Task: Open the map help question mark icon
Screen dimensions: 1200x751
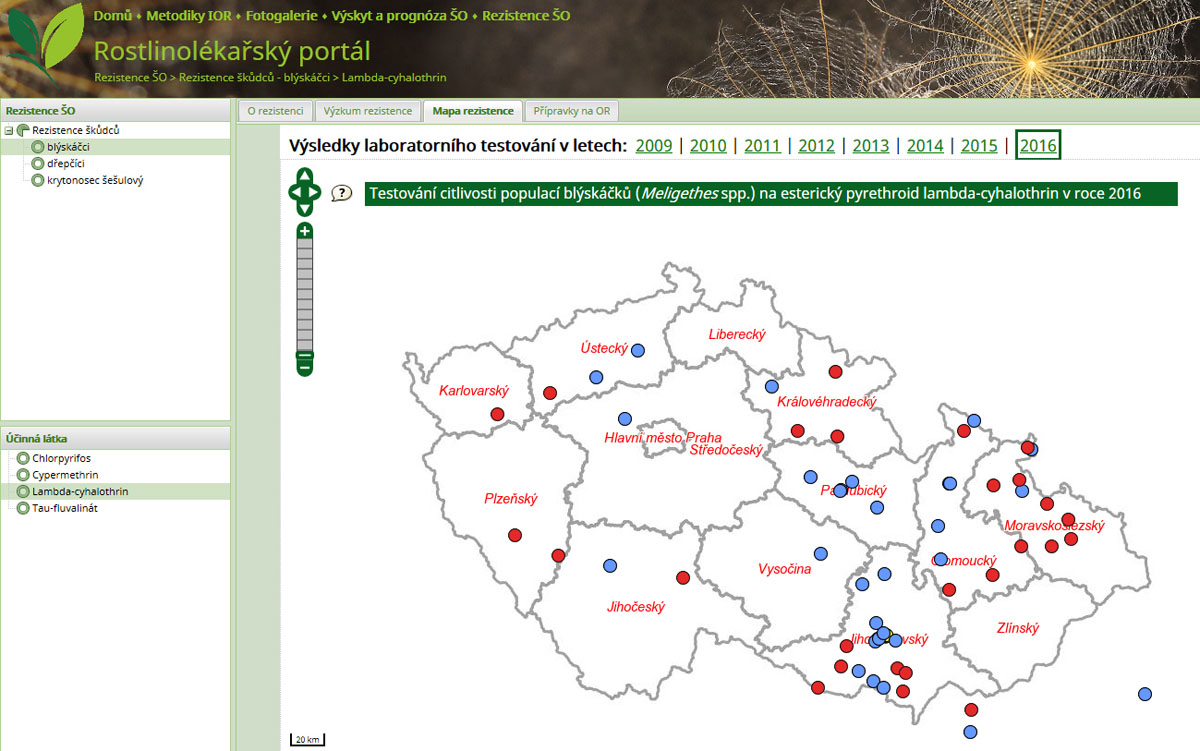Action: 342,193
